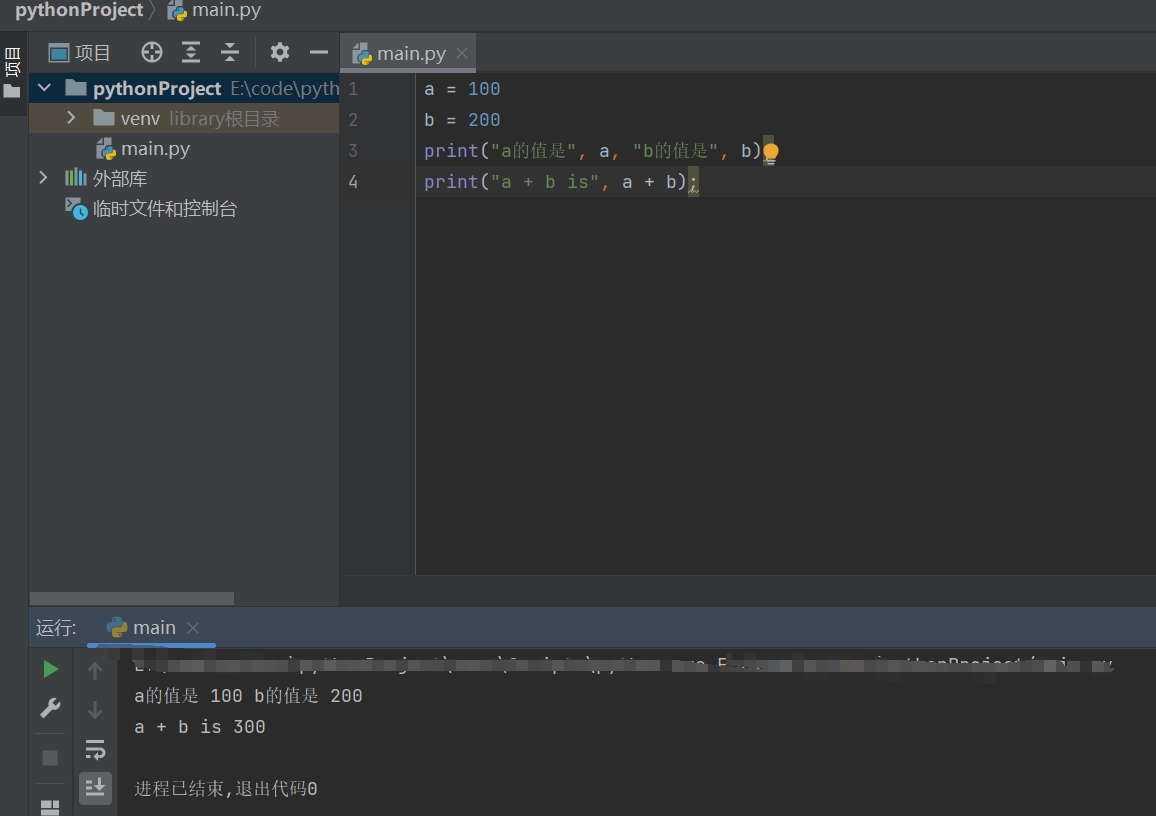Open the 项目 view dropdown
1156x816 pixels.
[81, 53]
